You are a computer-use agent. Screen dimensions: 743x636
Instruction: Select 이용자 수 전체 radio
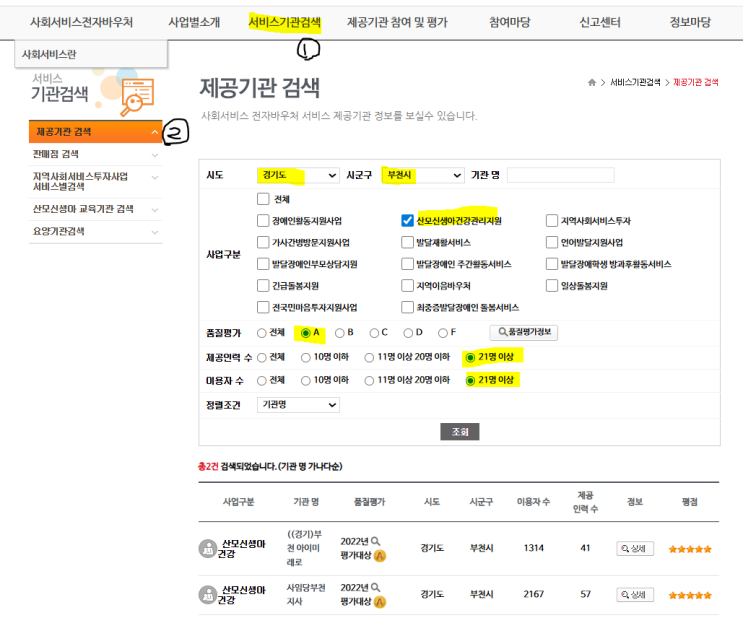pos(262,381)
